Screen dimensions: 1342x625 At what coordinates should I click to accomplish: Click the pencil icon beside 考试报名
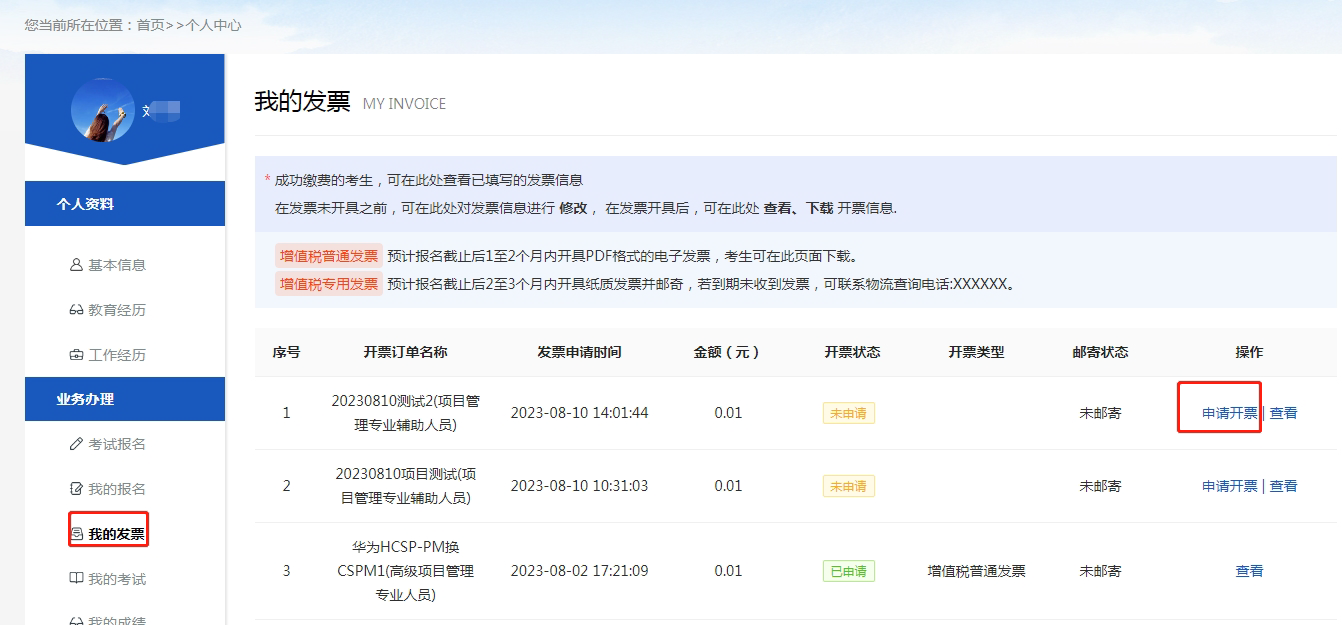coord(76,444)
